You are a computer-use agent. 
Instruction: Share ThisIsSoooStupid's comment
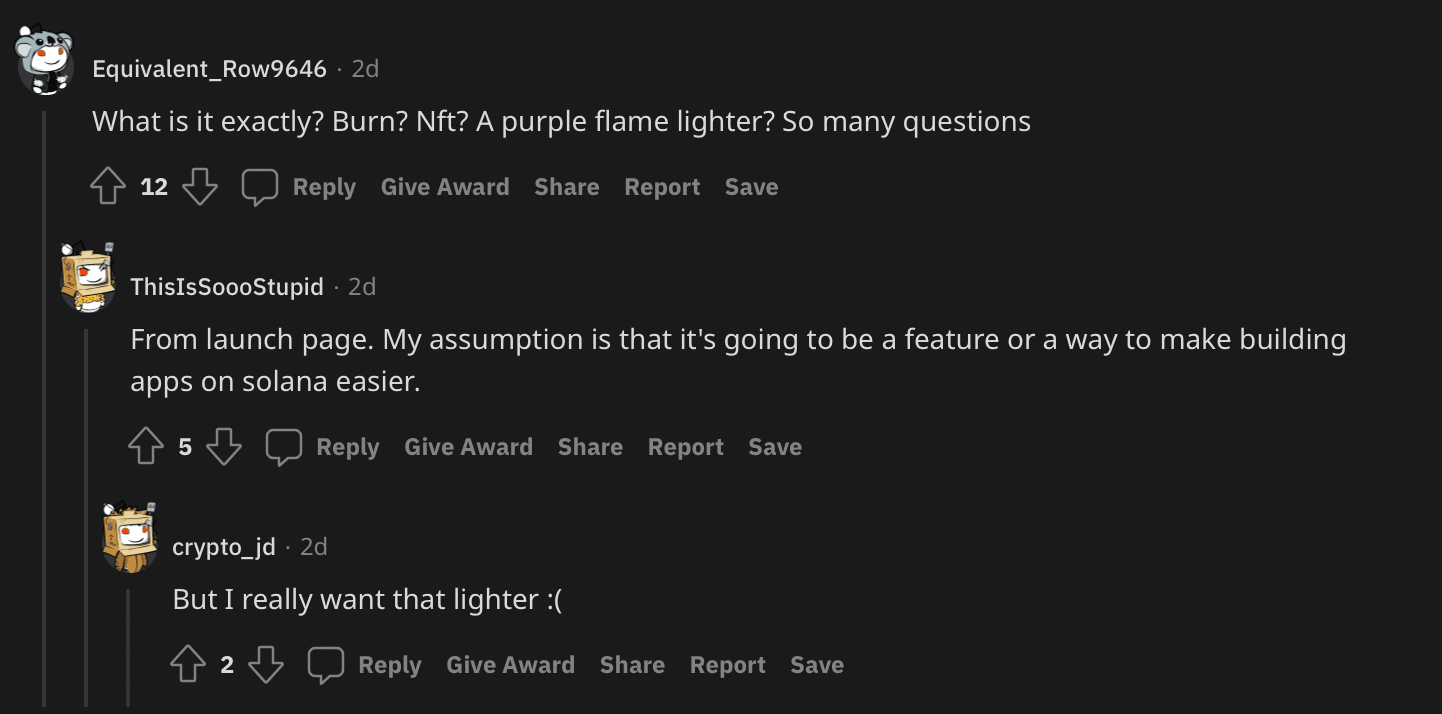590,447
